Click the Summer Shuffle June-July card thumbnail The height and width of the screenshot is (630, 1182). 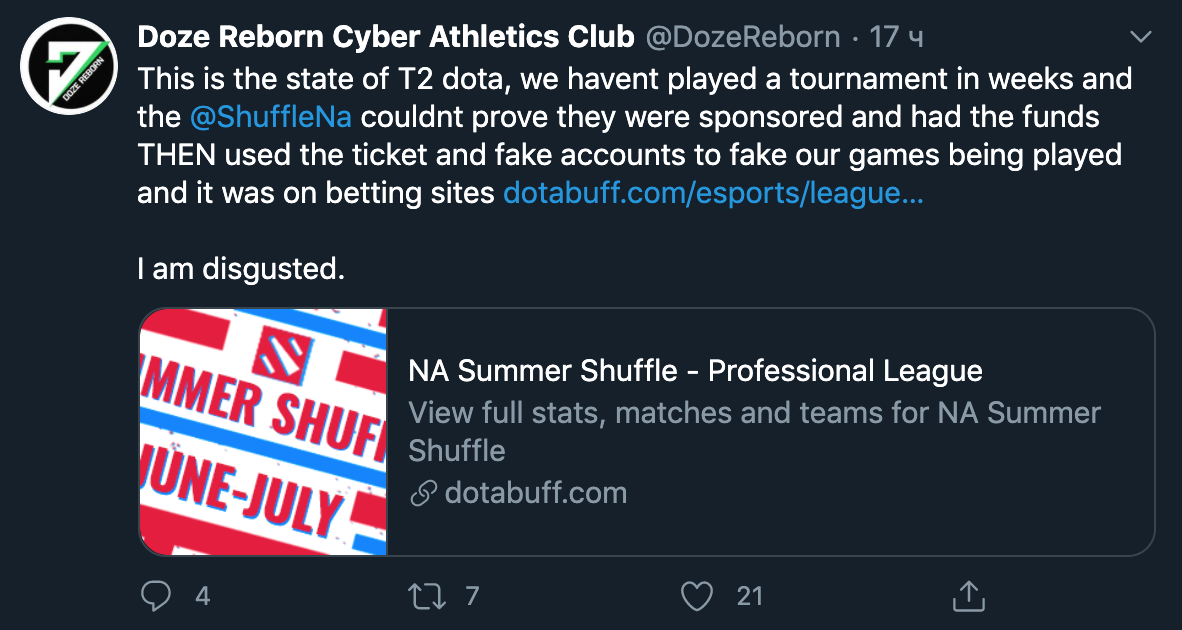coord(263,432)
